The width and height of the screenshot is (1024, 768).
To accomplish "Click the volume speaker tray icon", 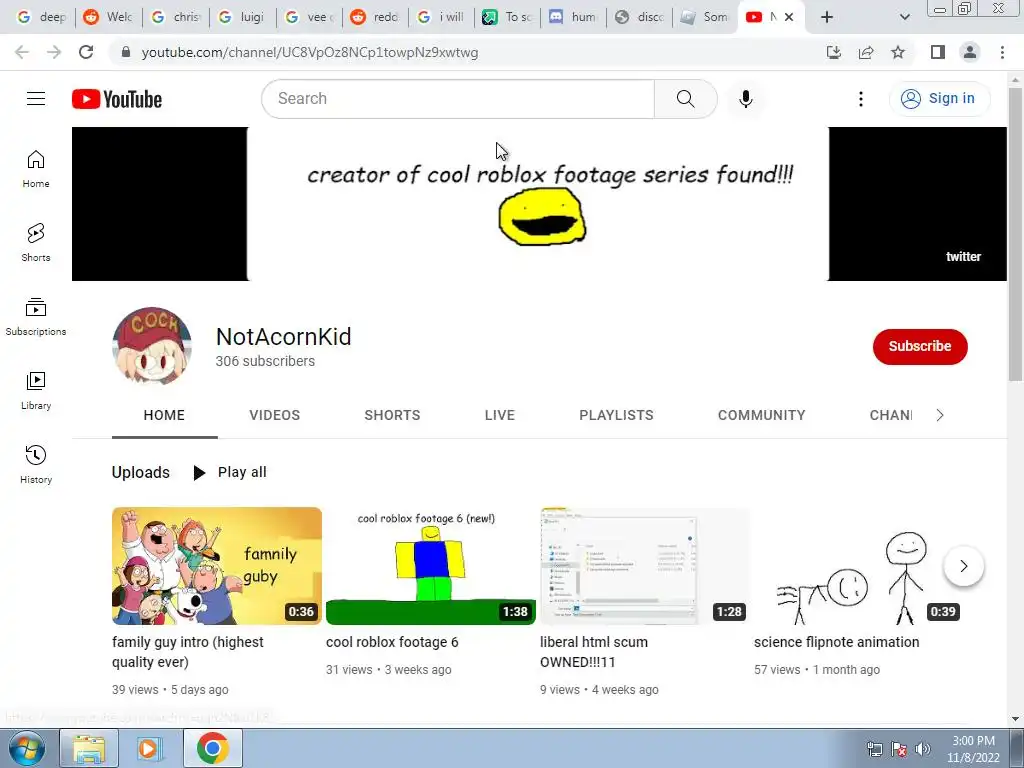I will [x=922, y=749].
